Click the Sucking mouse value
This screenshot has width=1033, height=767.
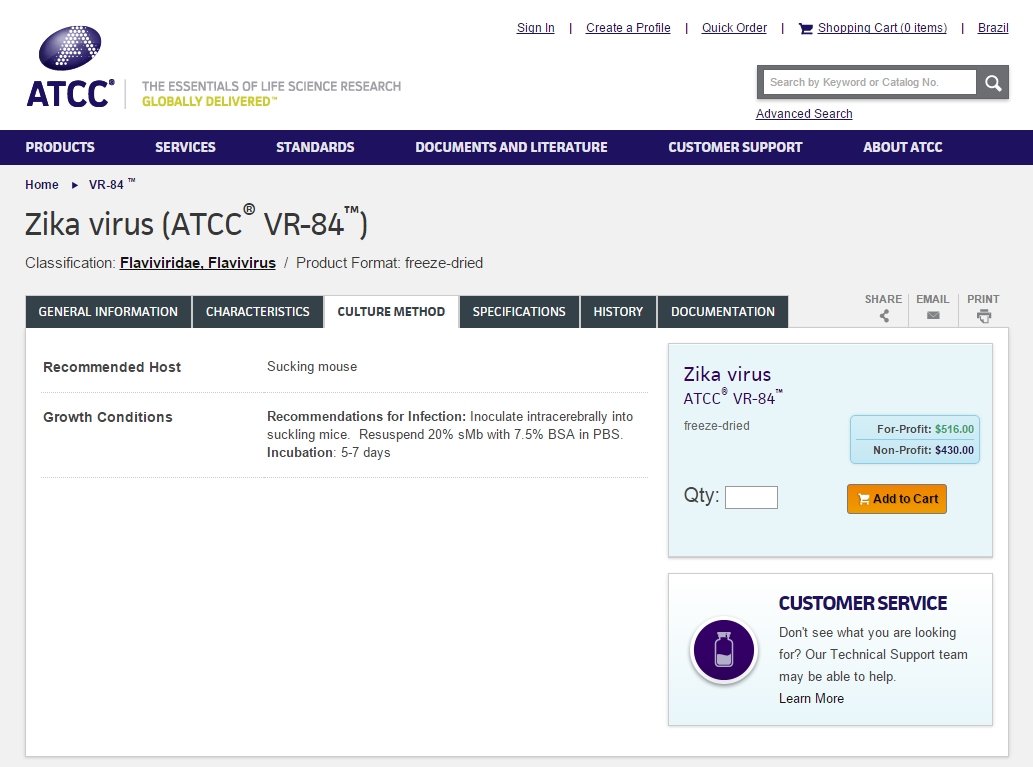[x=312, y=366]
